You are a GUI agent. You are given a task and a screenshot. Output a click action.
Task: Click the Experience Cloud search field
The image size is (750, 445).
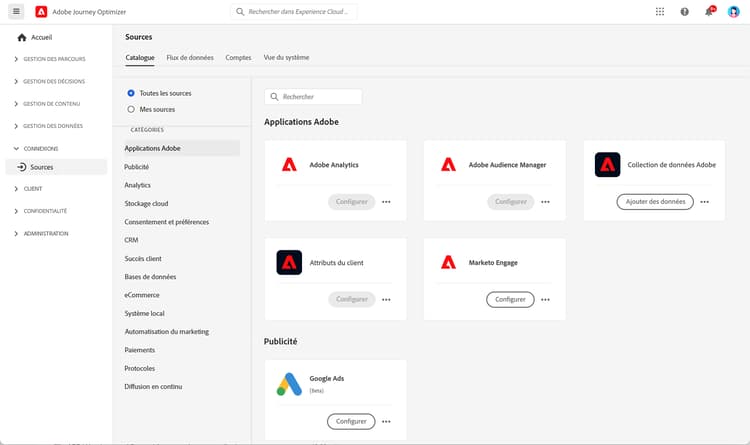[293, 11]
